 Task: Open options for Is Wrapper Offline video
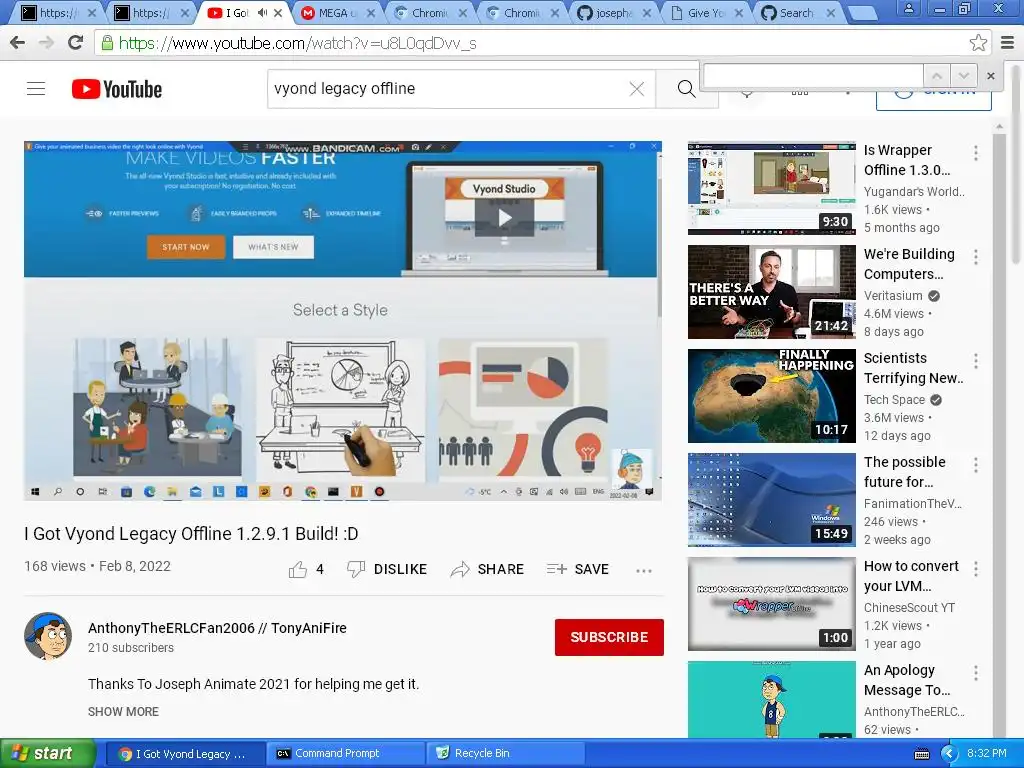coord(976,153)
